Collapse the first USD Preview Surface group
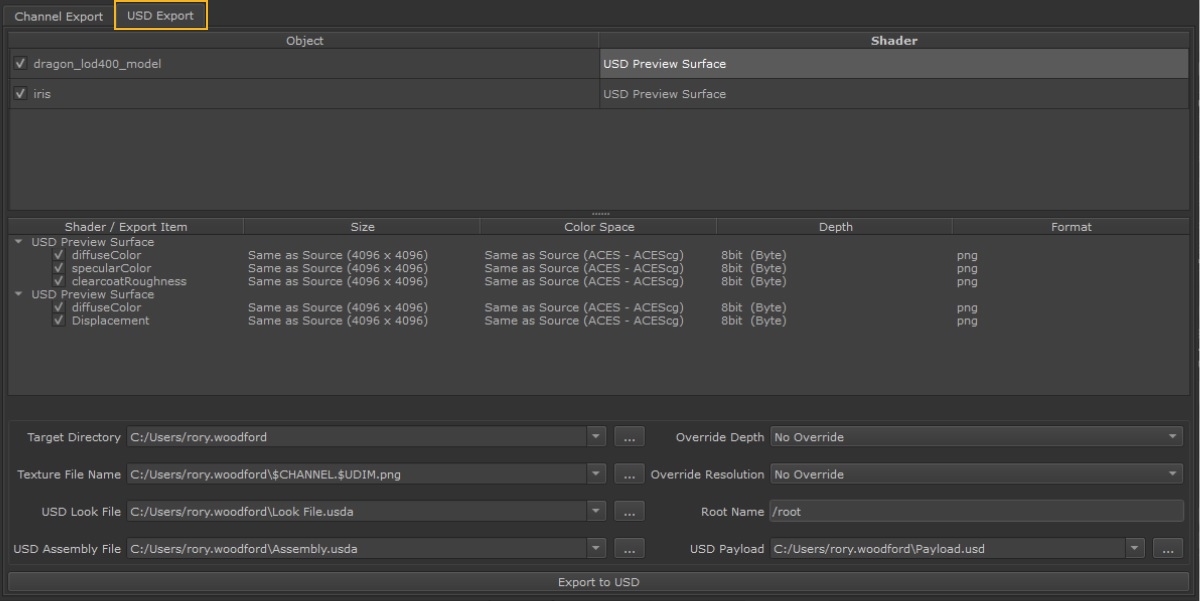The width and height of the screenshot is (1200, 601). tap(19, 242)
